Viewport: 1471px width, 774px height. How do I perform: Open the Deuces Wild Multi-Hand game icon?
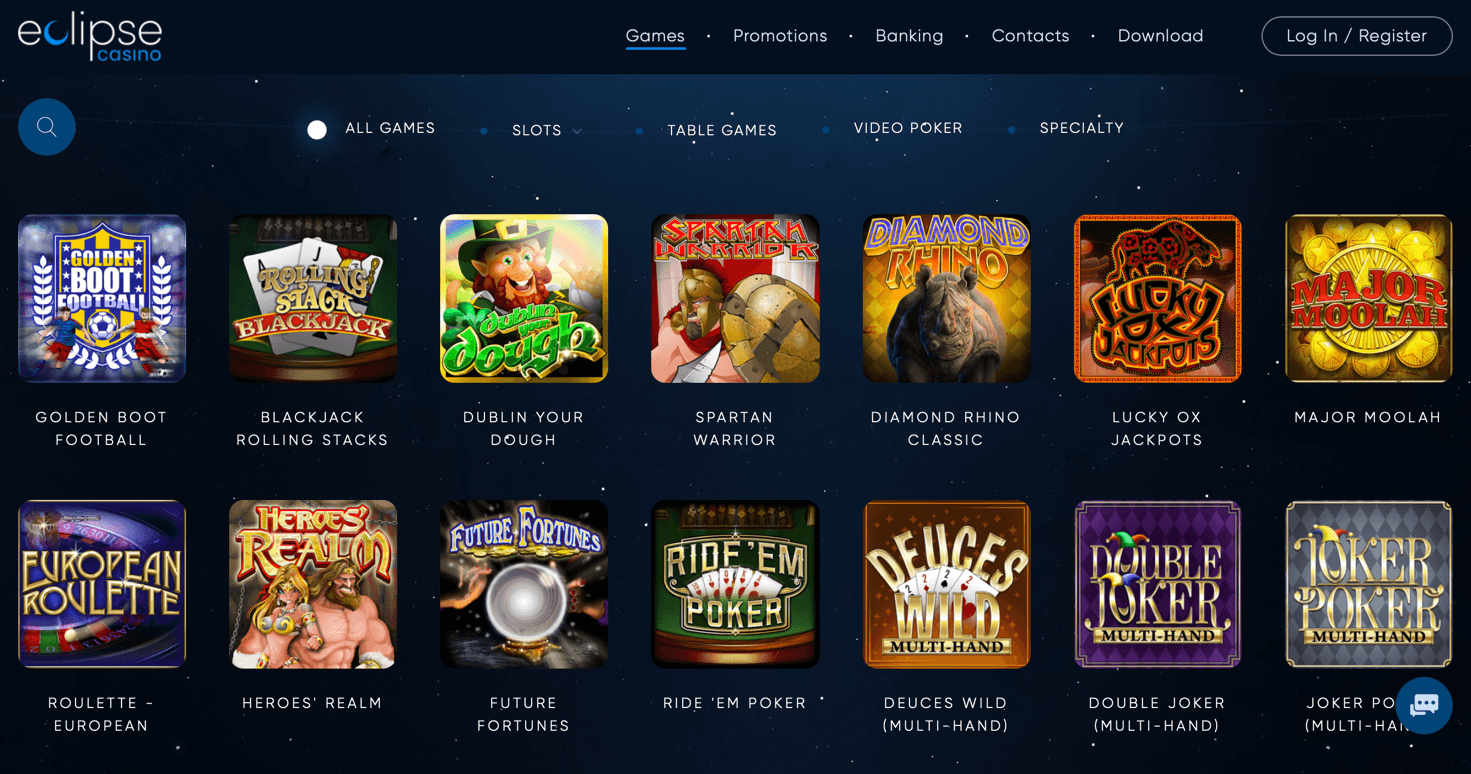pos(946,584)
